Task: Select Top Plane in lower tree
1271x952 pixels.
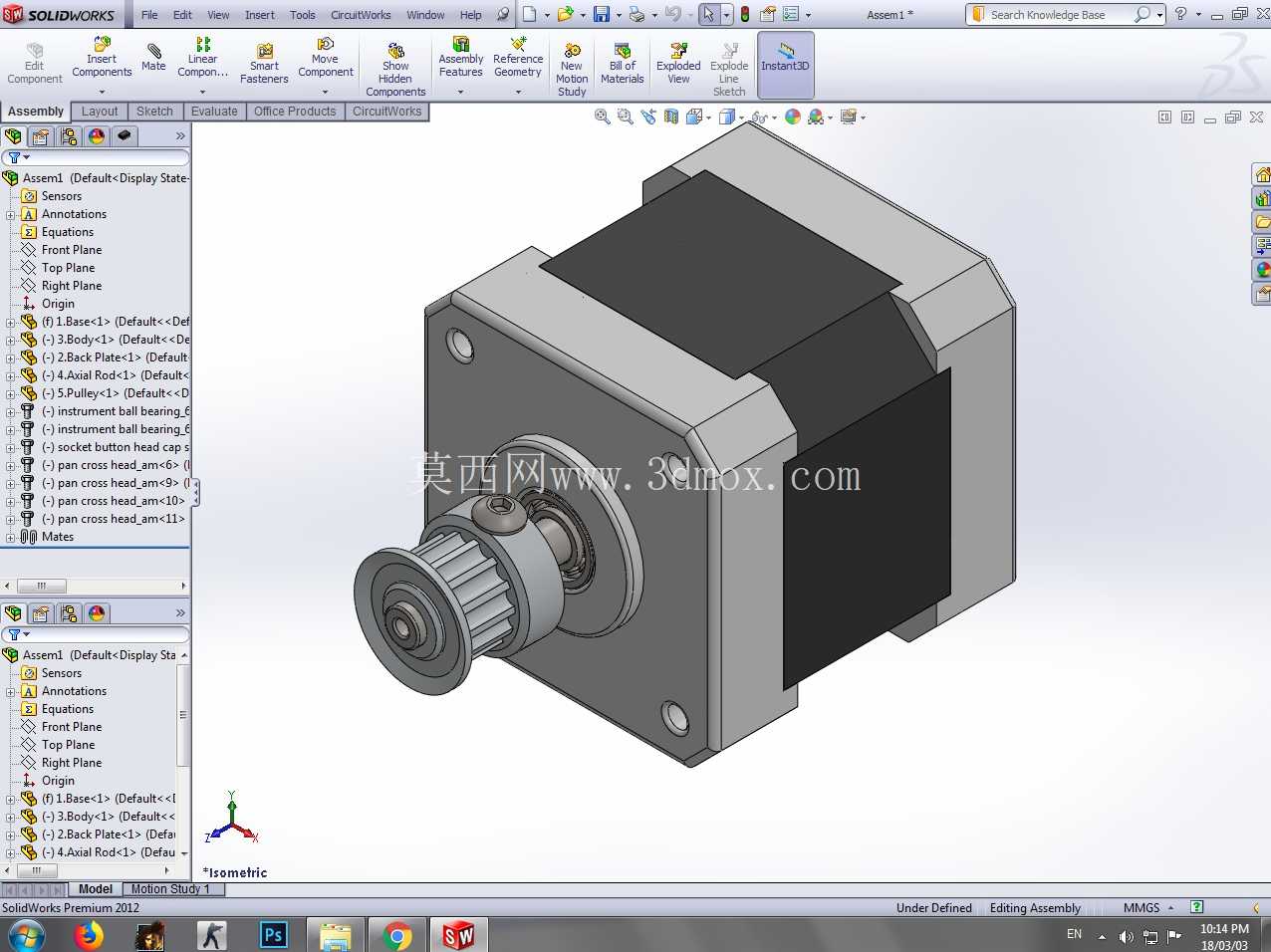Action: pos(68,745)
